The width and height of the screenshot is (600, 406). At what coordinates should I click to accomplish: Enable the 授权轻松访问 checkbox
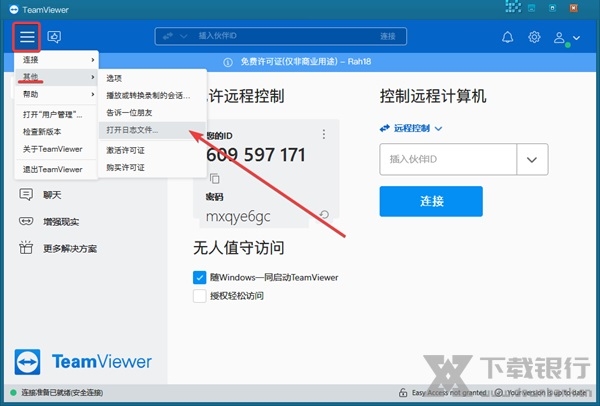point(199,296)
